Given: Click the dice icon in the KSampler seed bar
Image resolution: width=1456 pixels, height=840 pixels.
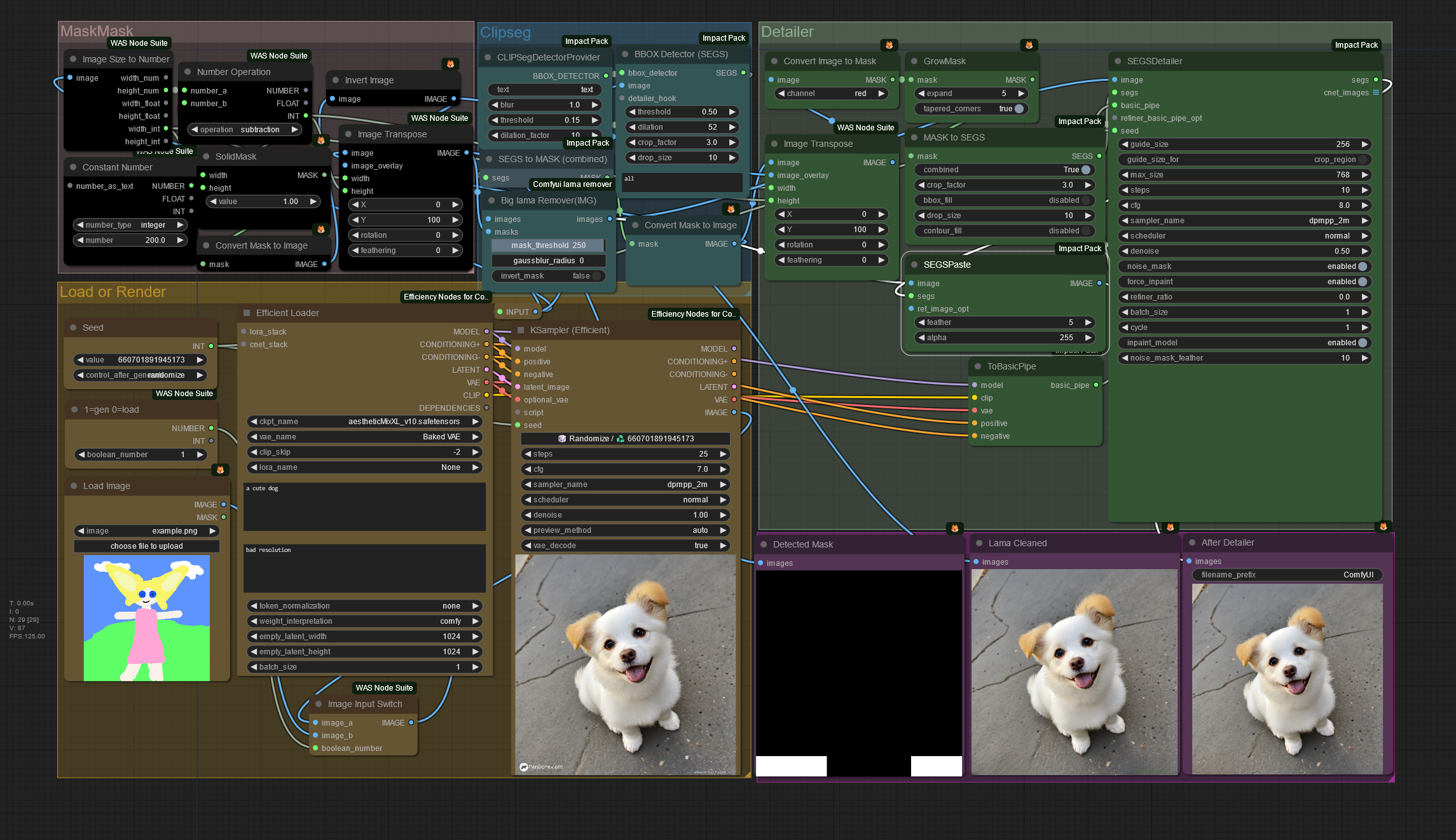Looking at the screenshot, I should (562, 439).
